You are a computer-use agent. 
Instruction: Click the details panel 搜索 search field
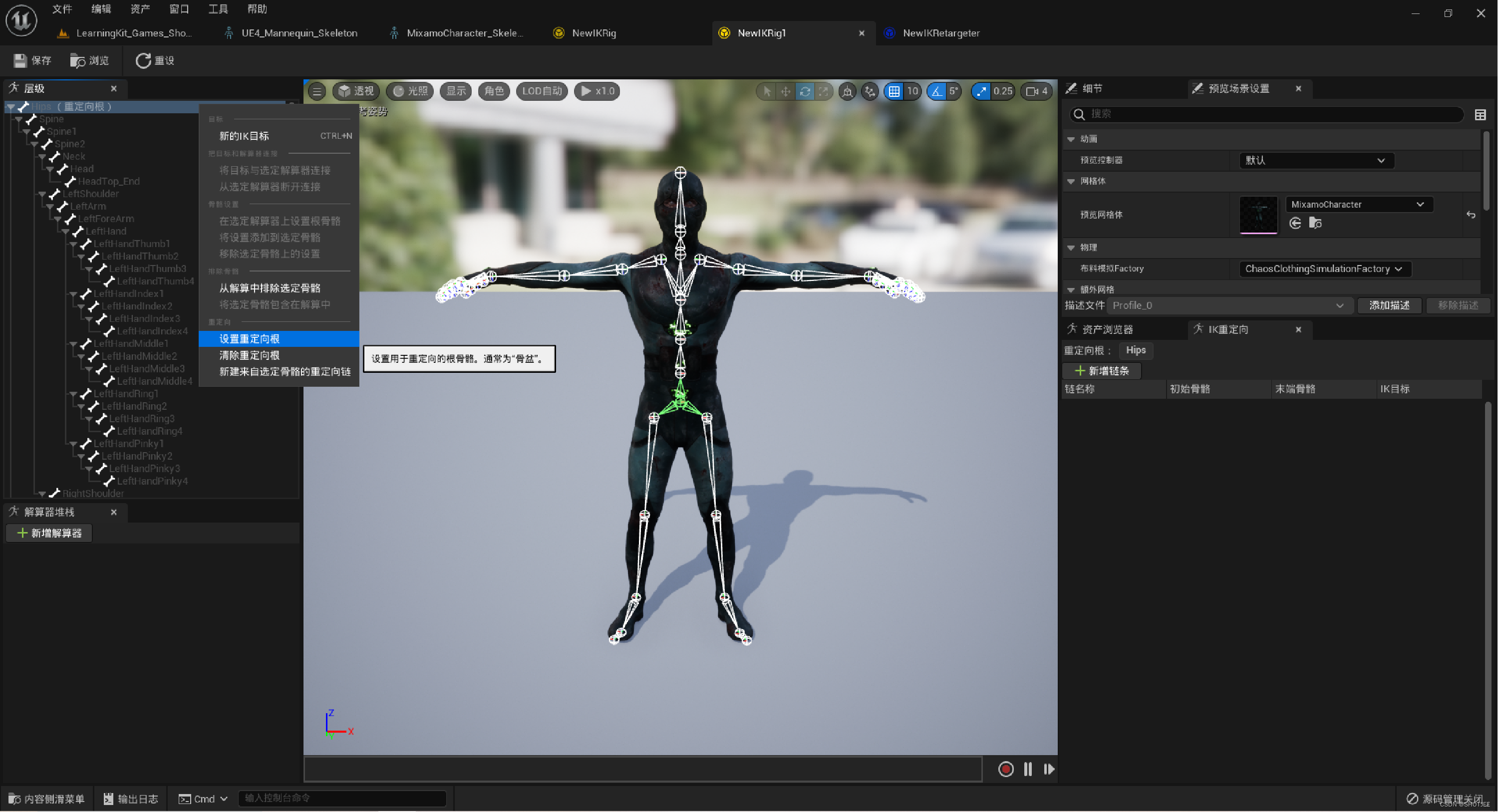click(x=1267, y=114)
